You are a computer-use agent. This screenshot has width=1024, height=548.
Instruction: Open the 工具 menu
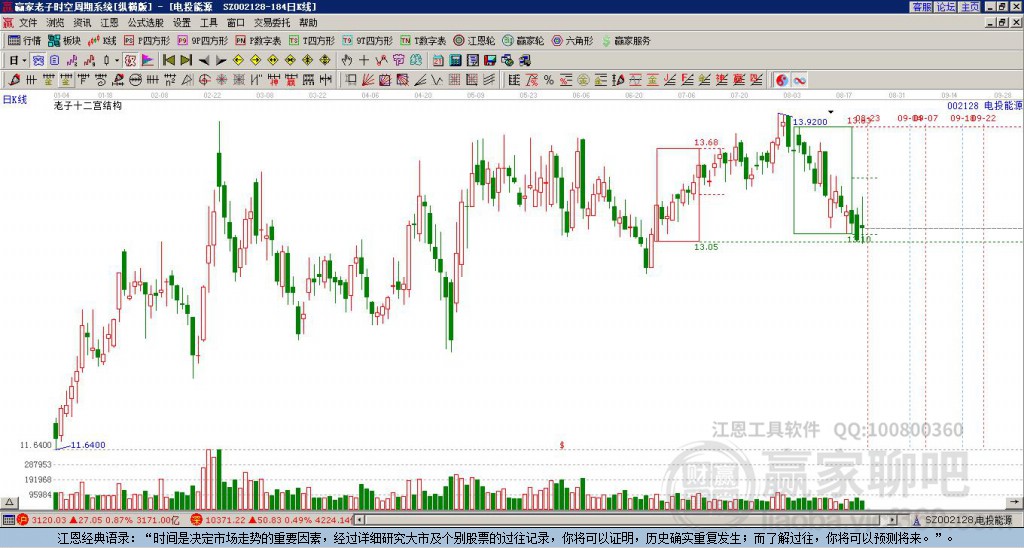[x=208, y=23]
